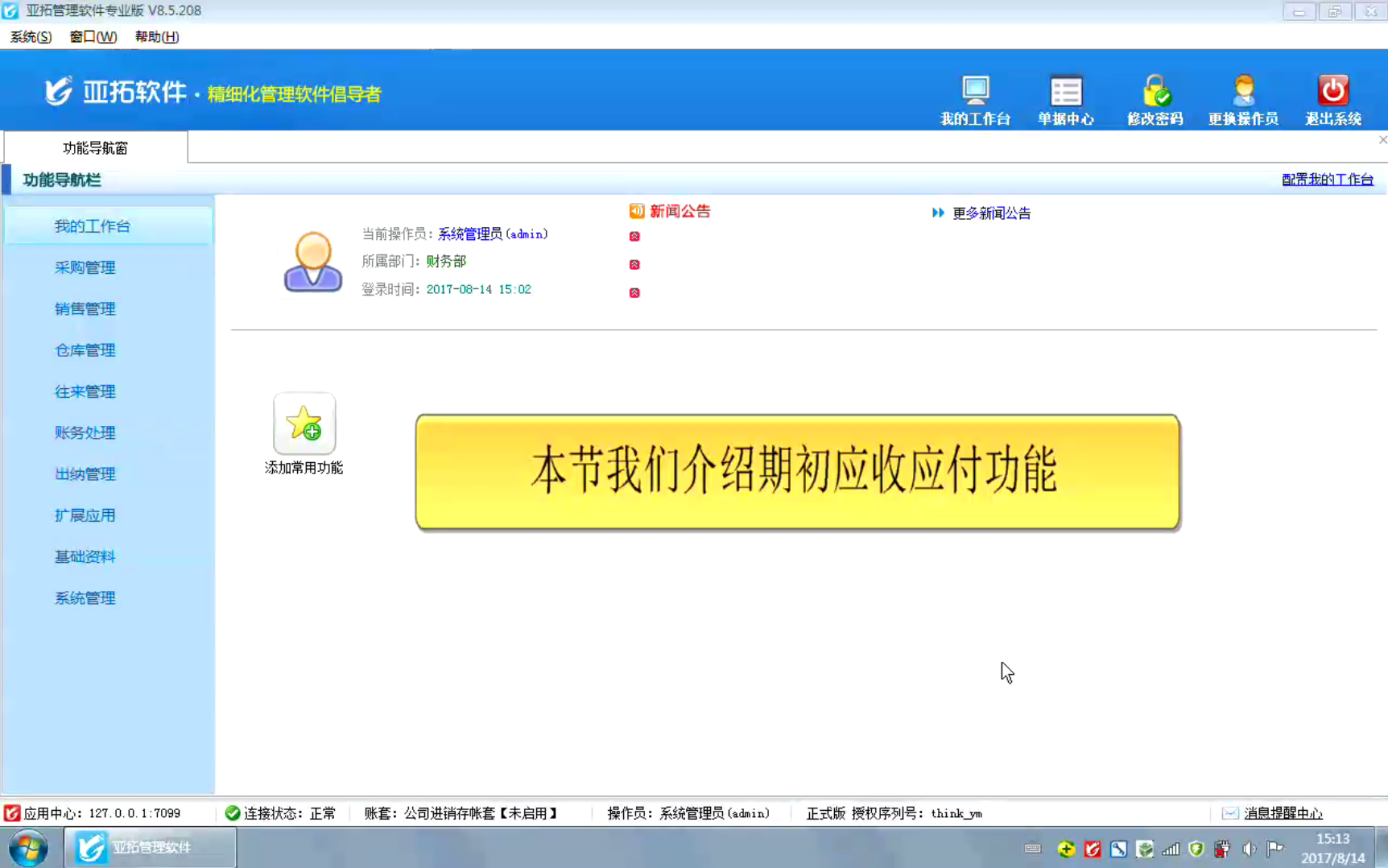Expand the 销售管理 navigation section
This screenshot has height=868, width=1388.
85,309
